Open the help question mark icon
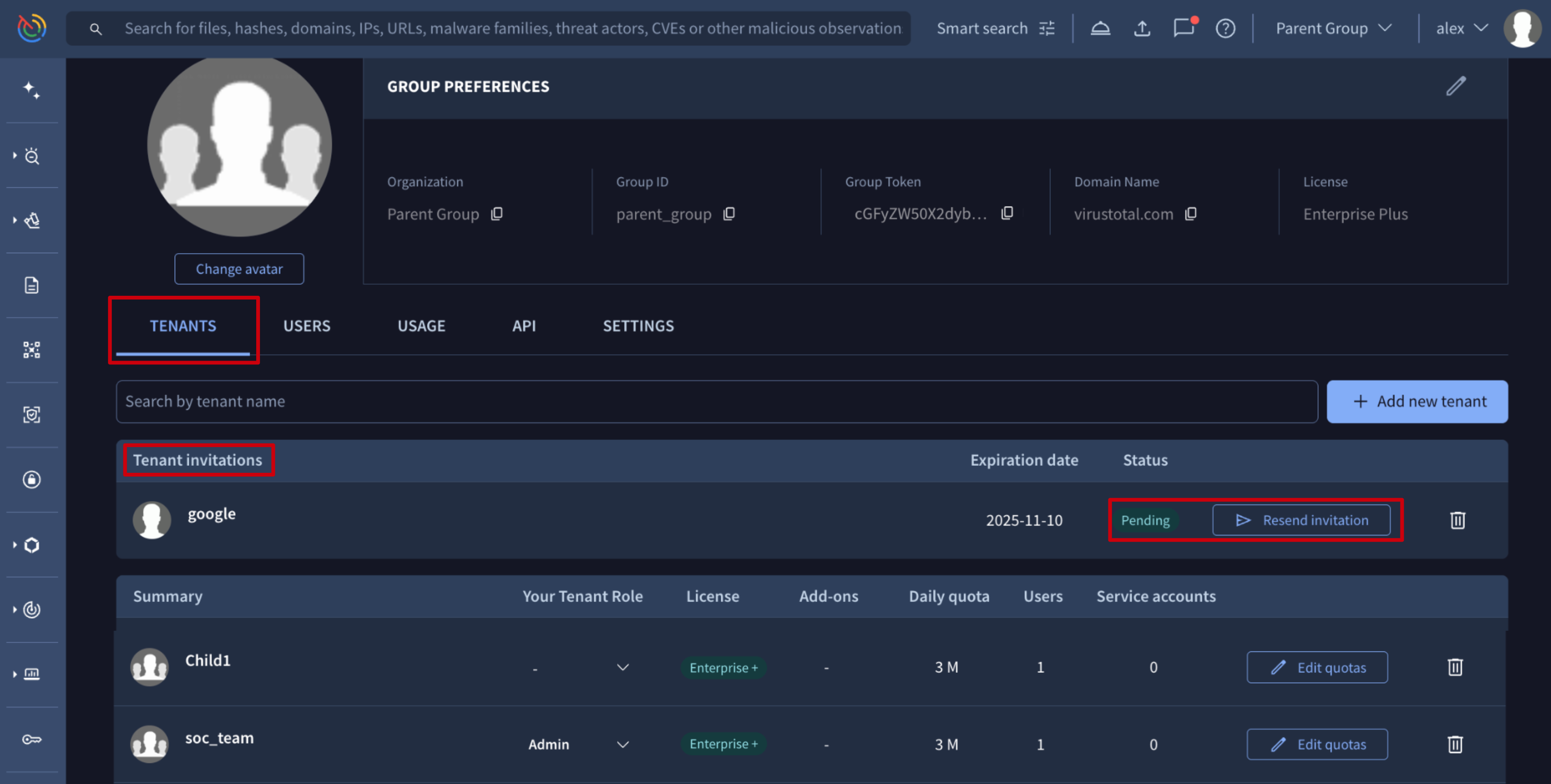 click(x=1225, y=29)
